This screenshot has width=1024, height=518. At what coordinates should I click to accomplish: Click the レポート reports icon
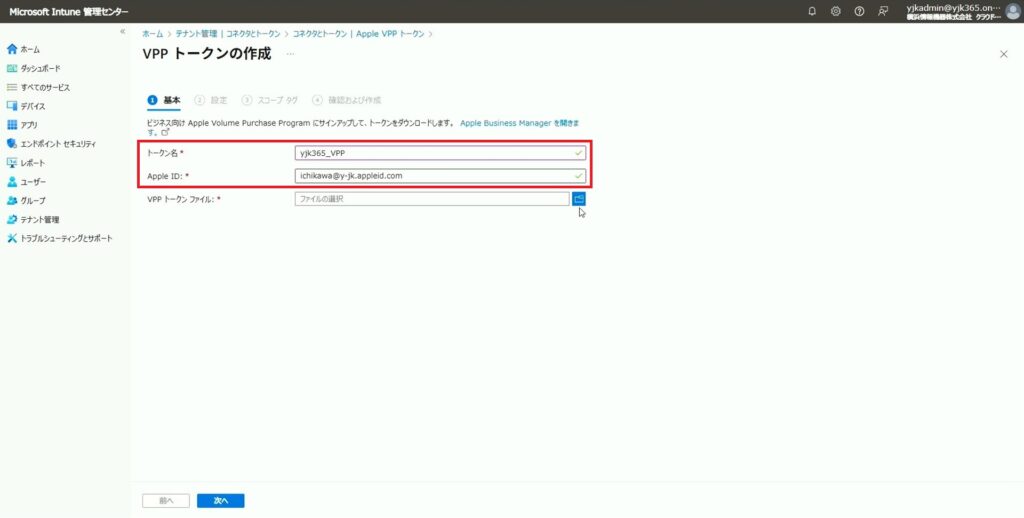(x=12, y=163)
